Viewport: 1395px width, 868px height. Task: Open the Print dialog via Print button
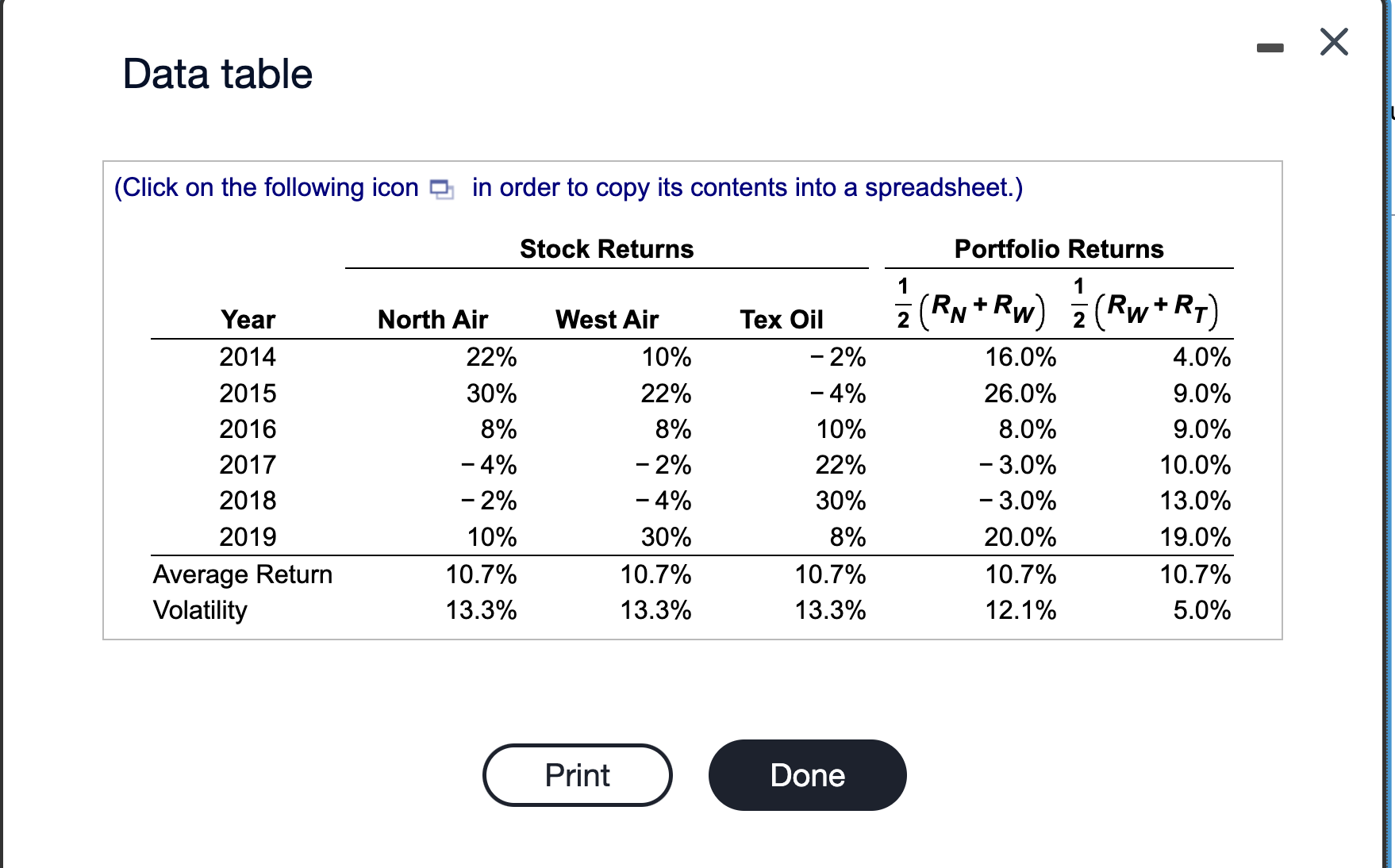coord(577,775)
